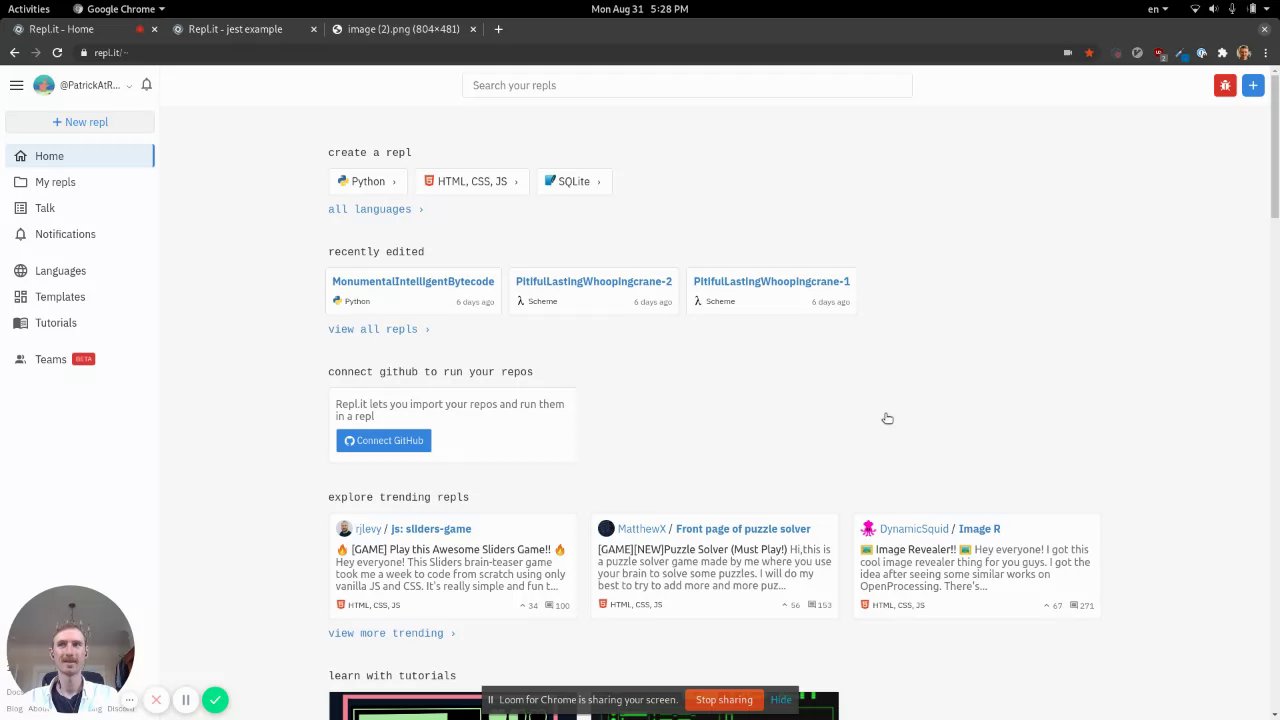This screenshot has height=720, width=1280.
Task: Open Teams beta in sidebar
Action: pyautogui.click(x=80, y=359)
